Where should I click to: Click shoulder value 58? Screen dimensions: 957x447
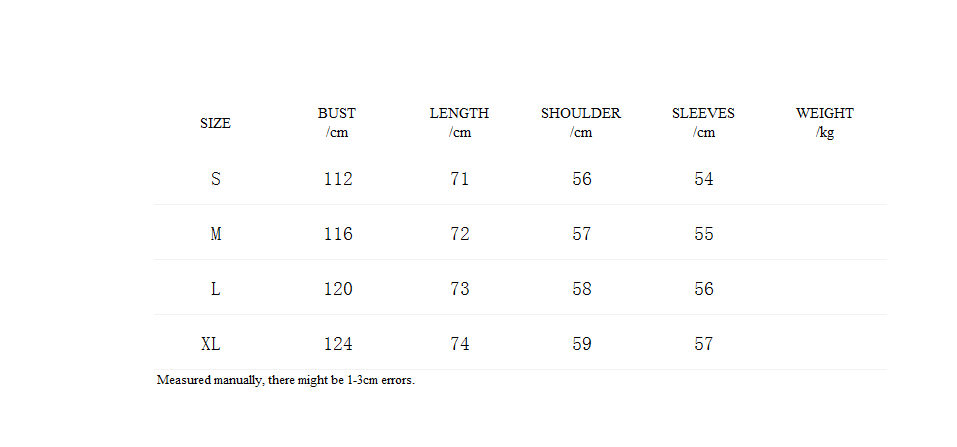click(582, 289)
